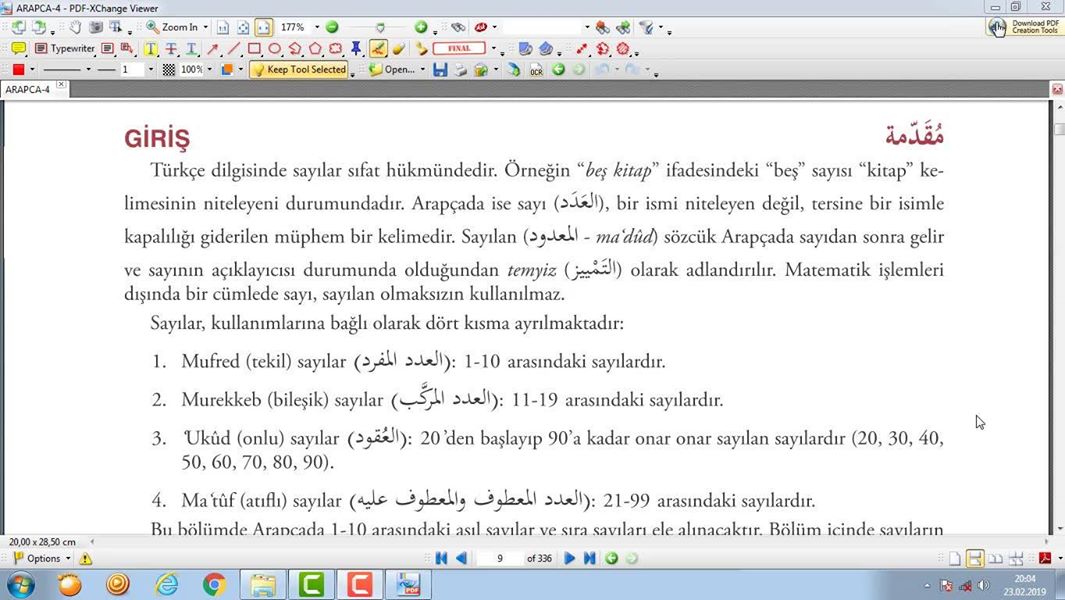Select the Callout tool

(x=126, y=48)
